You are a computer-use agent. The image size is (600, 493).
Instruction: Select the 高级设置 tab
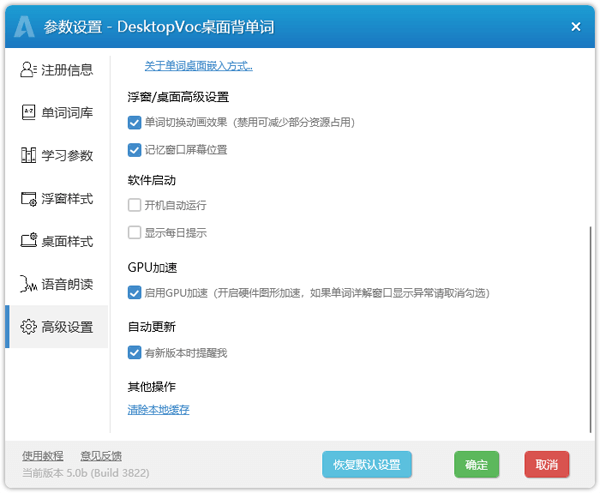pos(57,326)
